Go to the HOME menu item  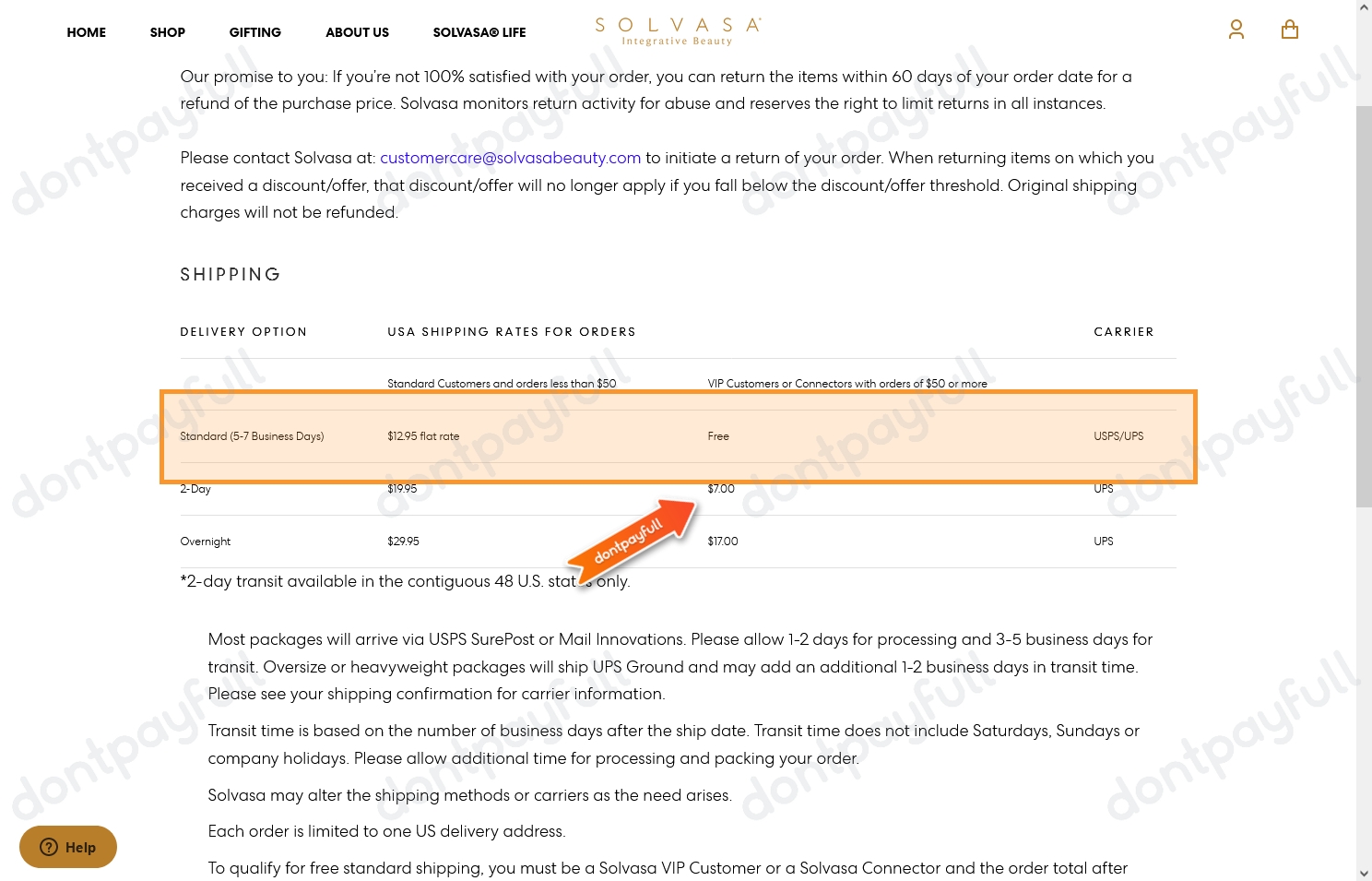click(87, 32)
